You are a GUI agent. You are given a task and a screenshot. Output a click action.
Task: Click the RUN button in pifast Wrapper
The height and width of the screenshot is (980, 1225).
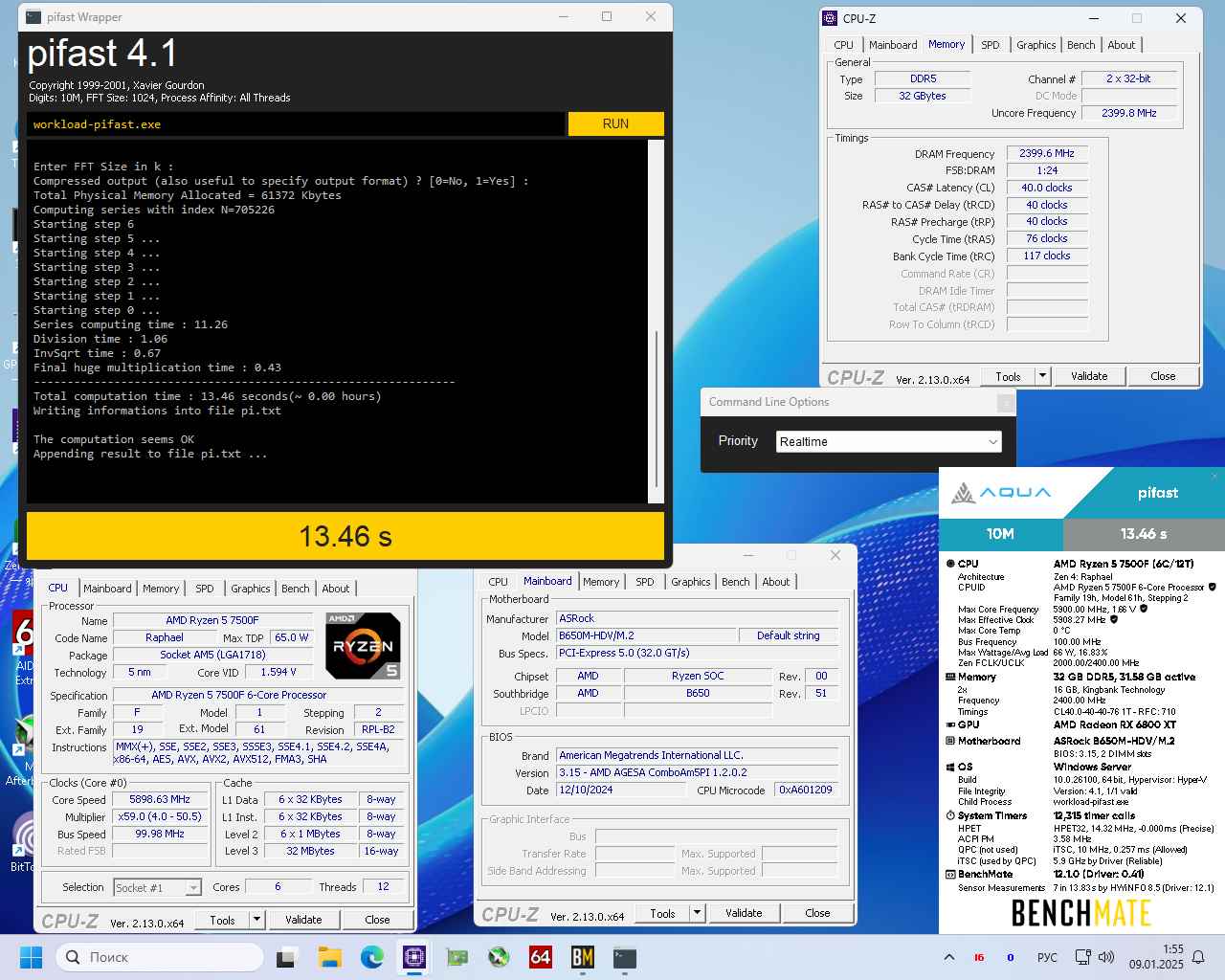click(x=615, y=123)
